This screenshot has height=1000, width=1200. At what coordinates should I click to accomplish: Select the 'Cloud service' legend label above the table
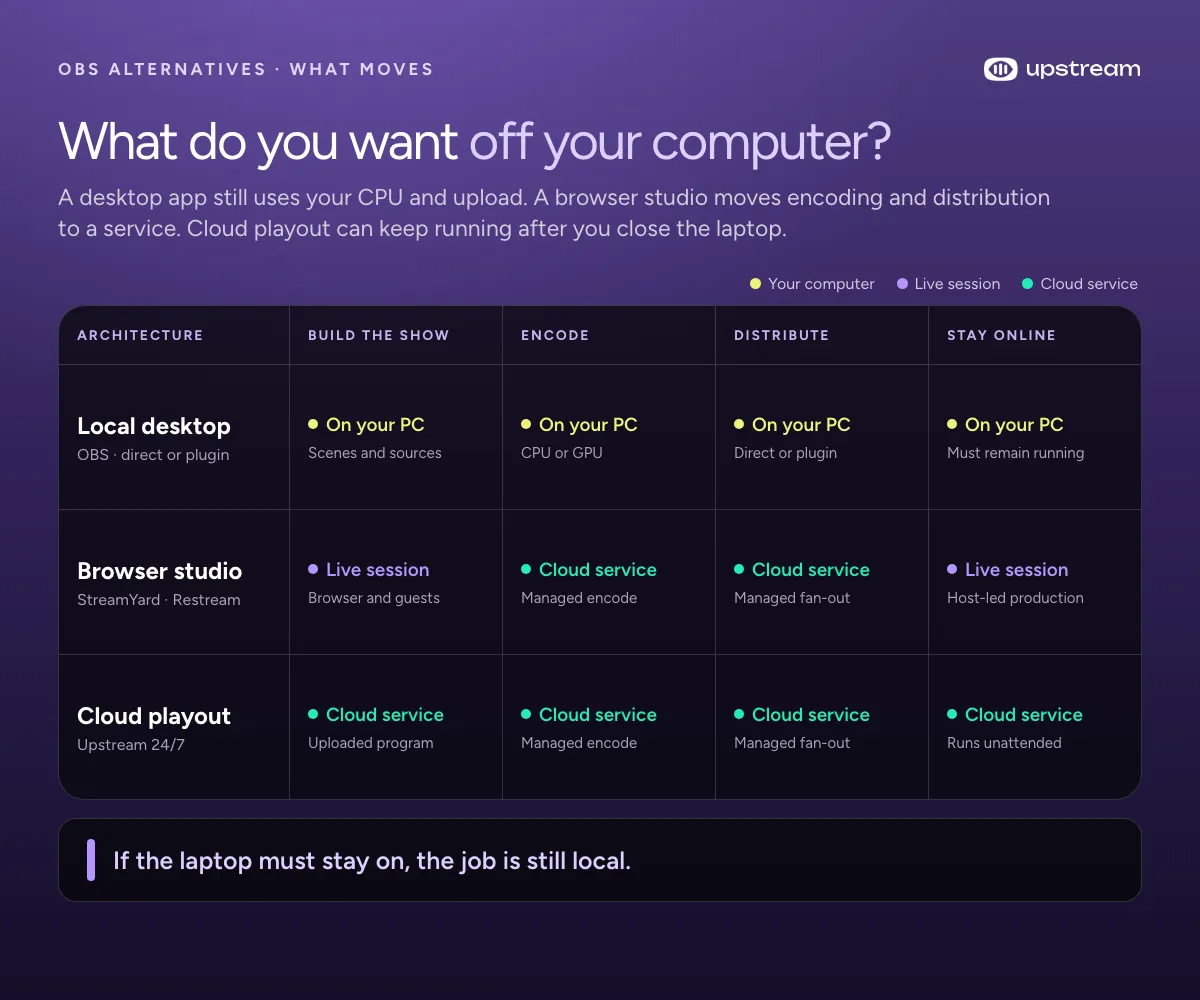point(1089,284)
